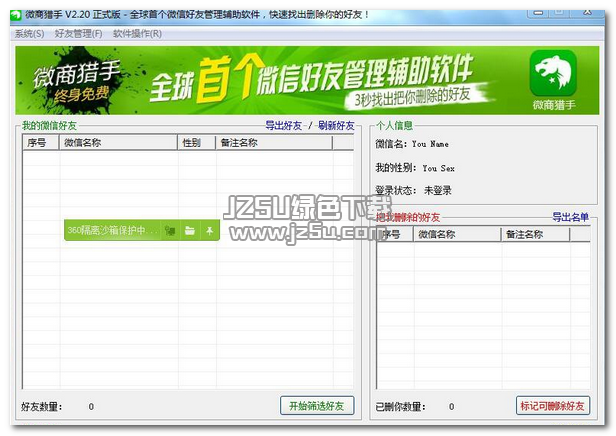Click the 微商猎手 leopard logo icon
This screenshot has width=616, height=436.
(553, 73)
